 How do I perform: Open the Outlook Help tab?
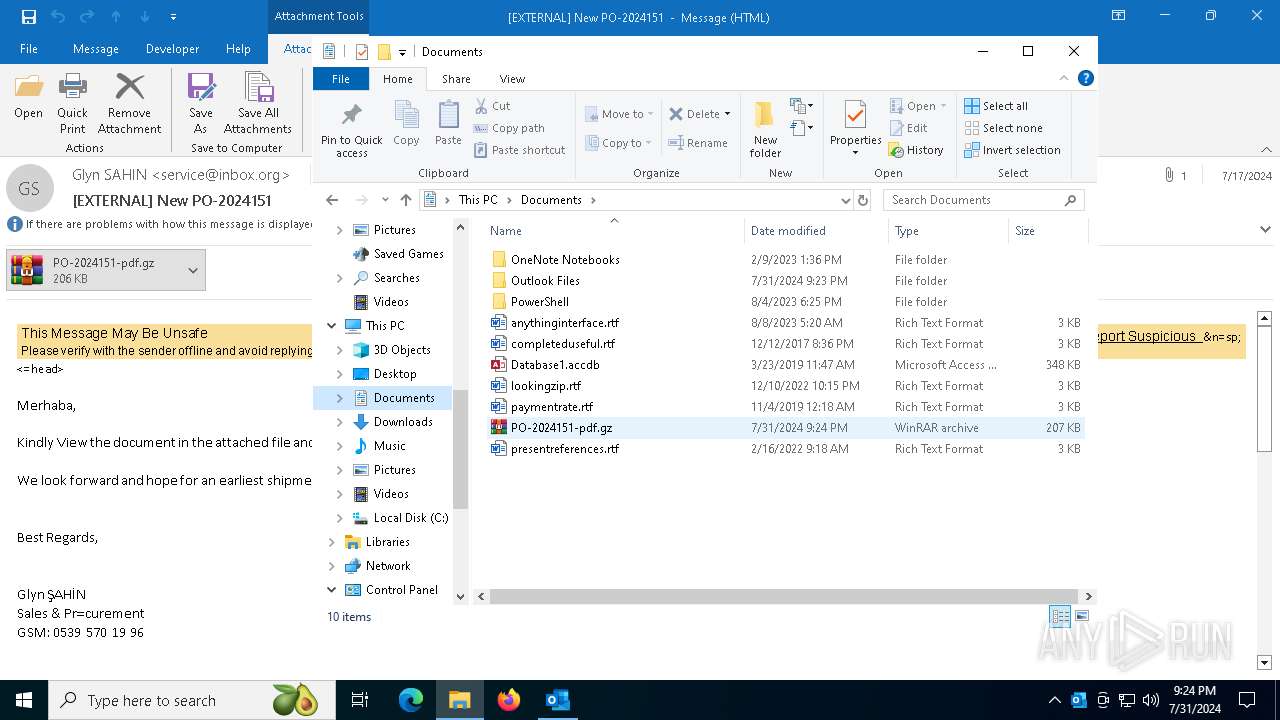pyautogui.click(x=238, y=49)
